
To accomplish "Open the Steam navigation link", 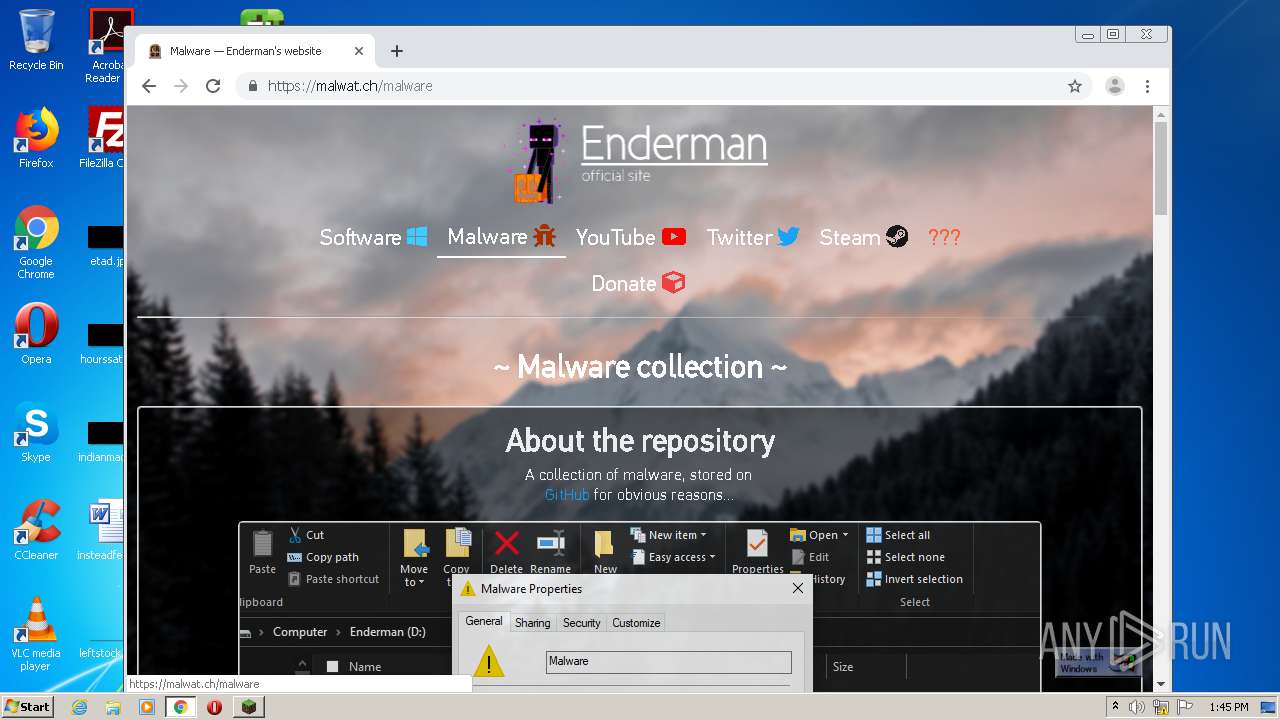I will point(864,237).
